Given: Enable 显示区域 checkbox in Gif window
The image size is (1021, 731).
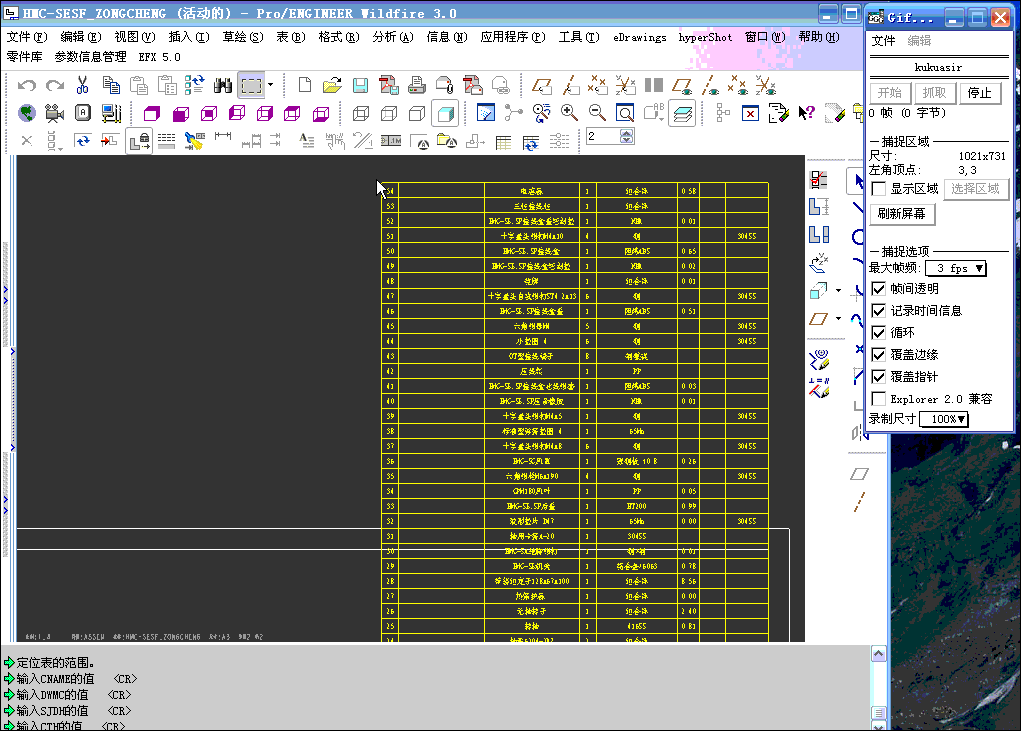Looking at the screenshot, I should coord(878,189).
